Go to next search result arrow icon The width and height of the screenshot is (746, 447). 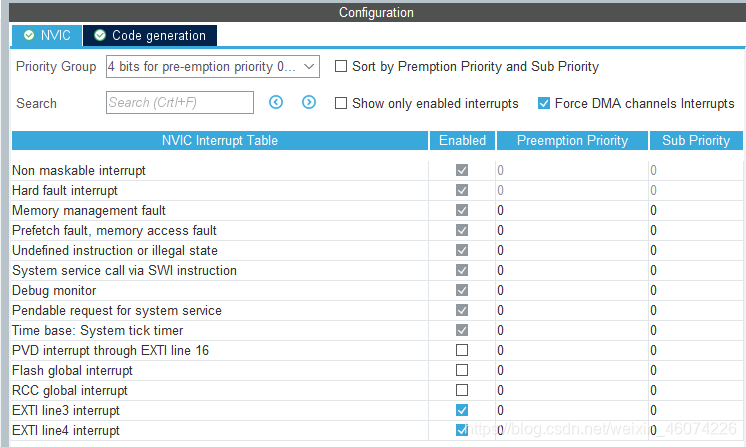pos(309,102)
